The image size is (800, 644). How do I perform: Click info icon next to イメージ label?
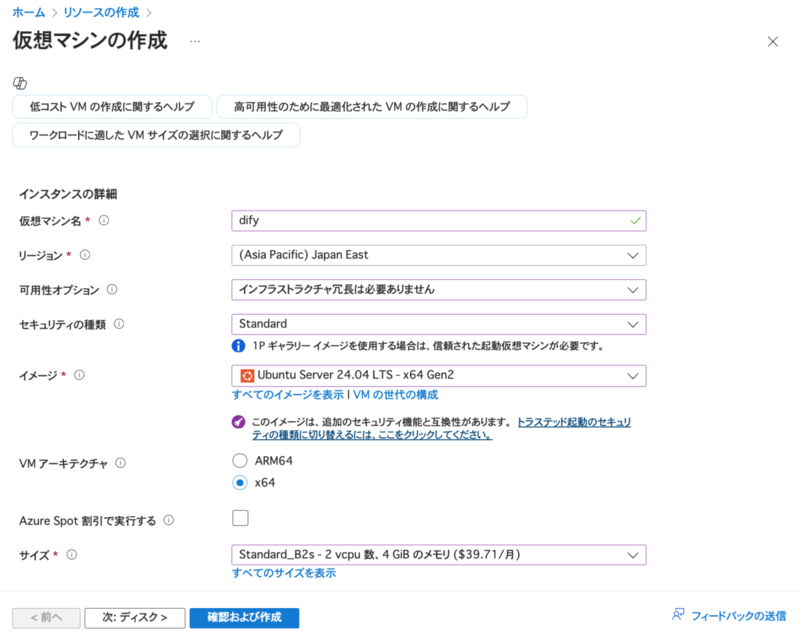pyautogui.click(x=79, y=375)
